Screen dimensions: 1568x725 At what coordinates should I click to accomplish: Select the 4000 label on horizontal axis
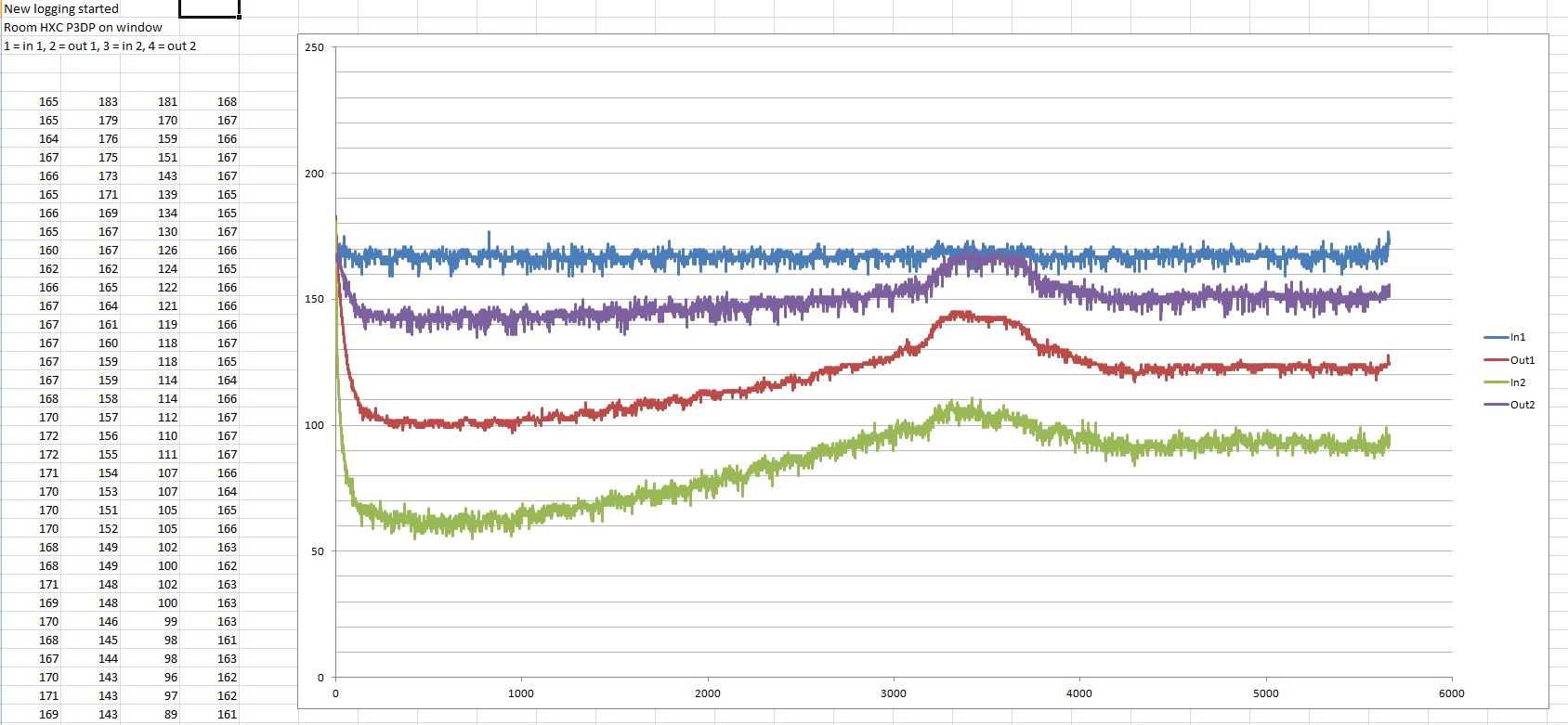[1079, 693]
